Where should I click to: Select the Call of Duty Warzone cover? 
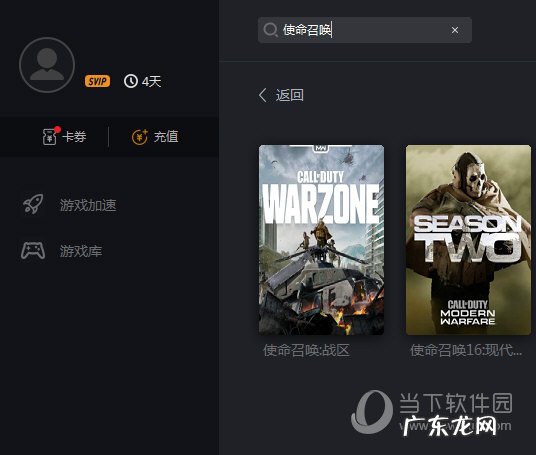[321, 240]
